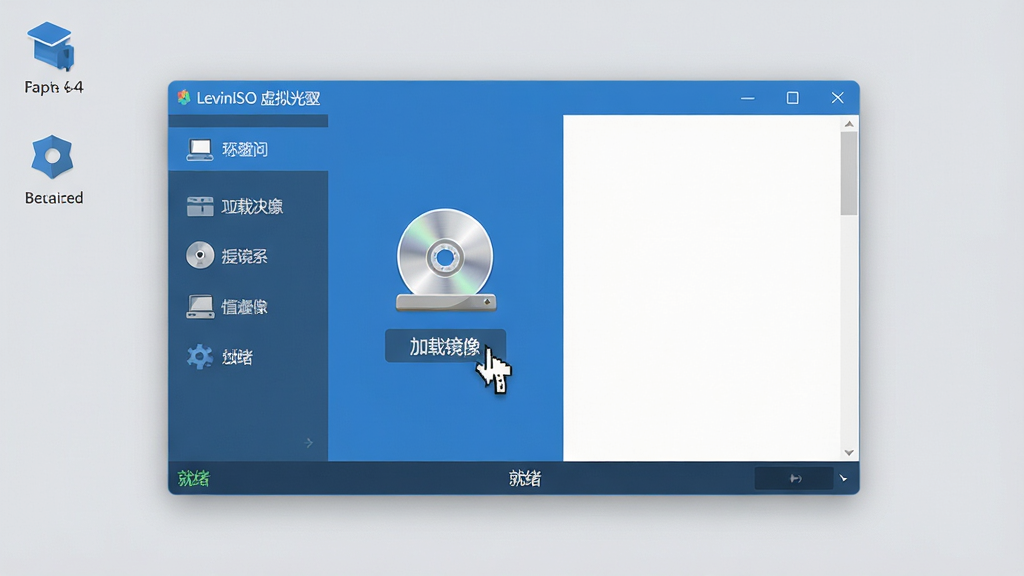
Task: Select the blue cube desktop icon
Action: (52, 46)
